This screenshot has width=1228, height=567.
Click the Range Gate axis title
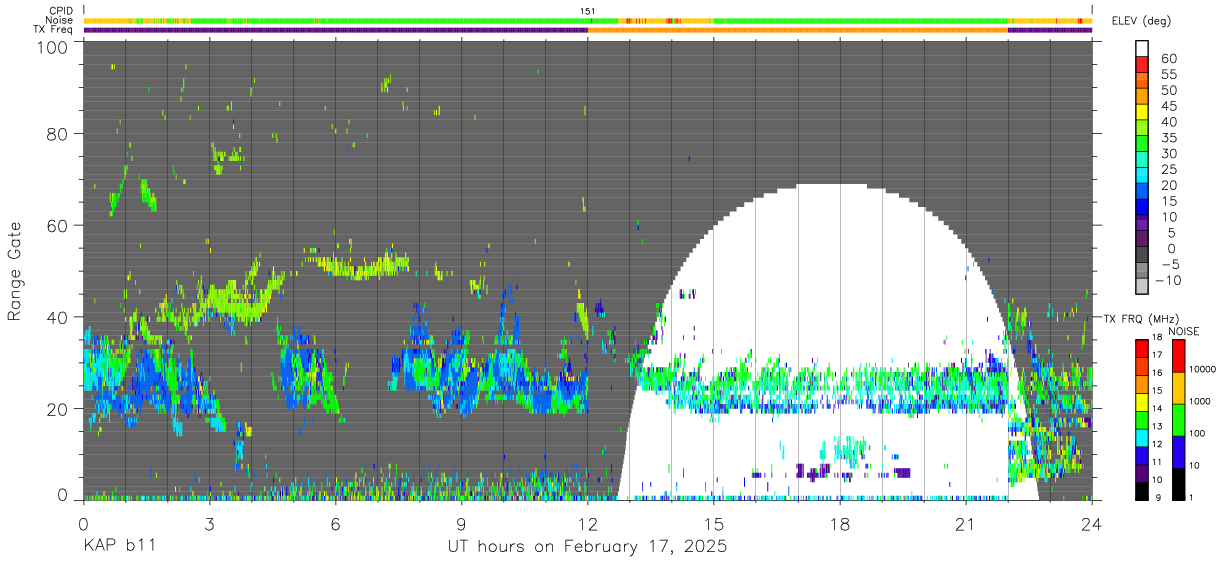coord(15,272)
